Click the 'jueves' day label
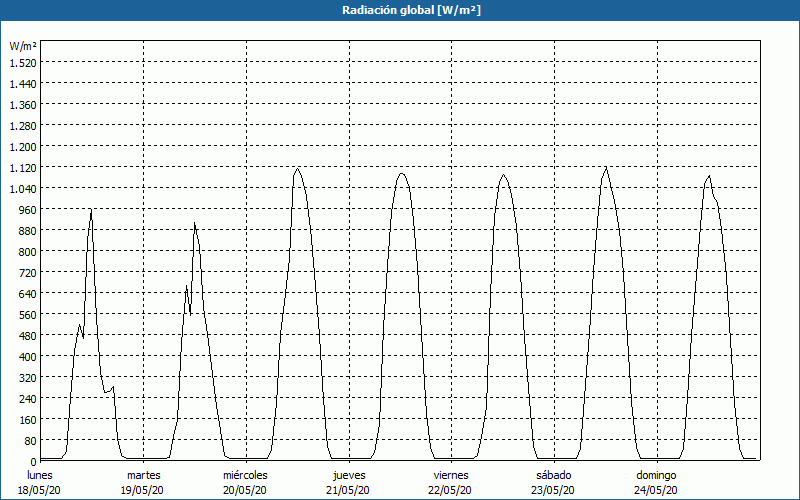This screenshot has height=500, width=800. coord(349,474)
